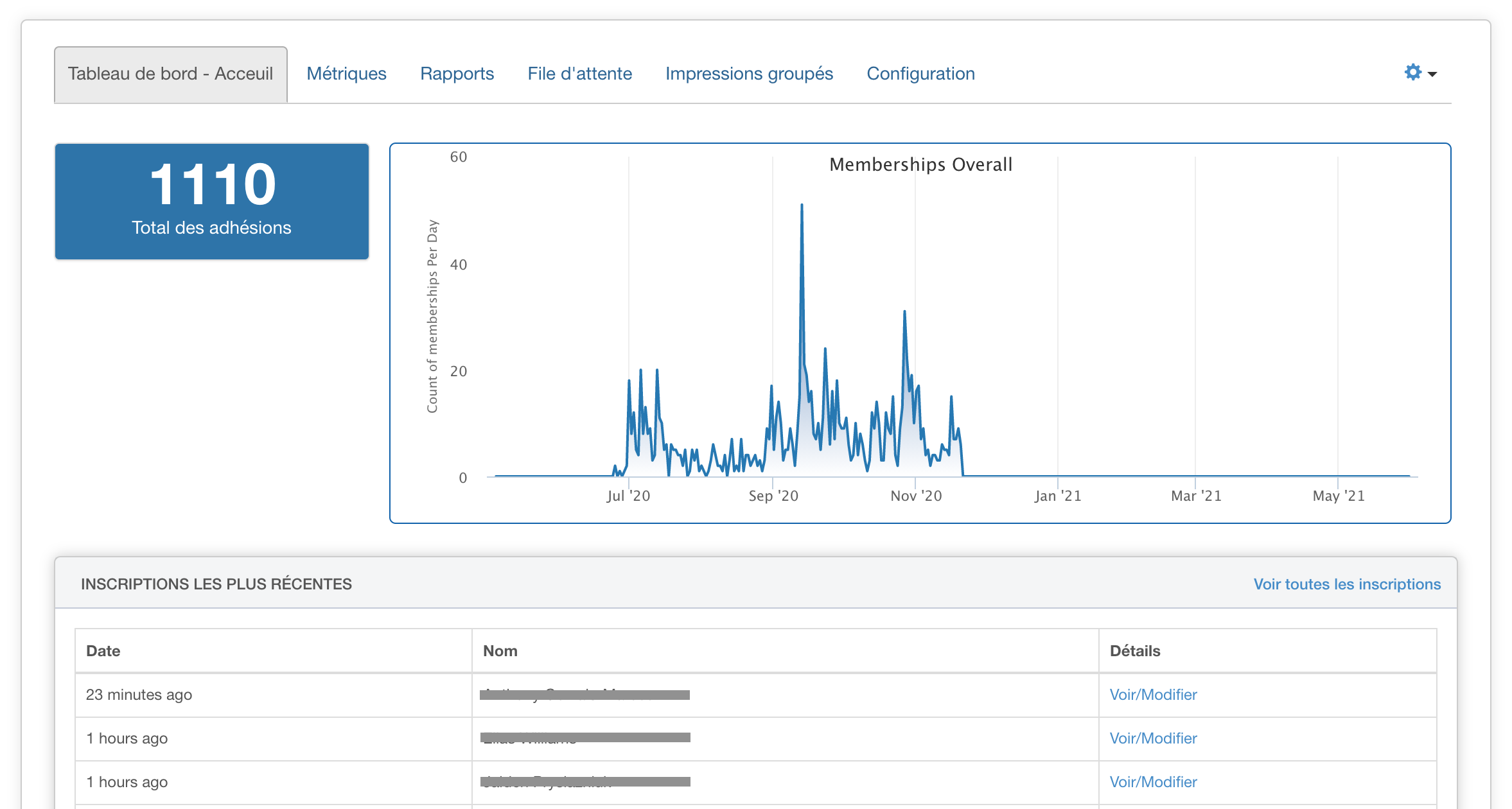1512x809 pixels.
Task: Click the highest peak in the memberships chart
Action: pos(802,207)
